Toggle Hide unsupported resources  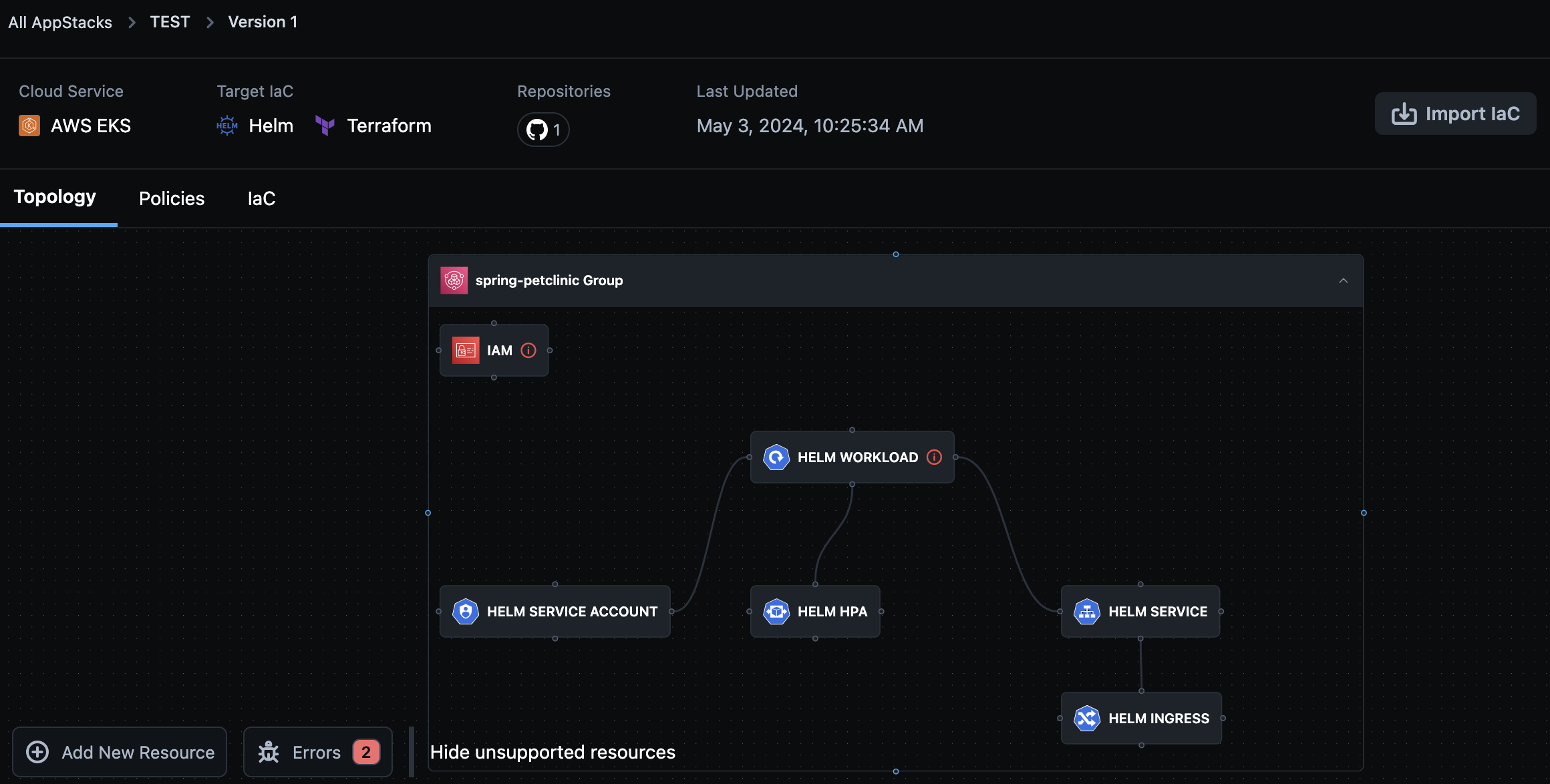pos(553,752)
